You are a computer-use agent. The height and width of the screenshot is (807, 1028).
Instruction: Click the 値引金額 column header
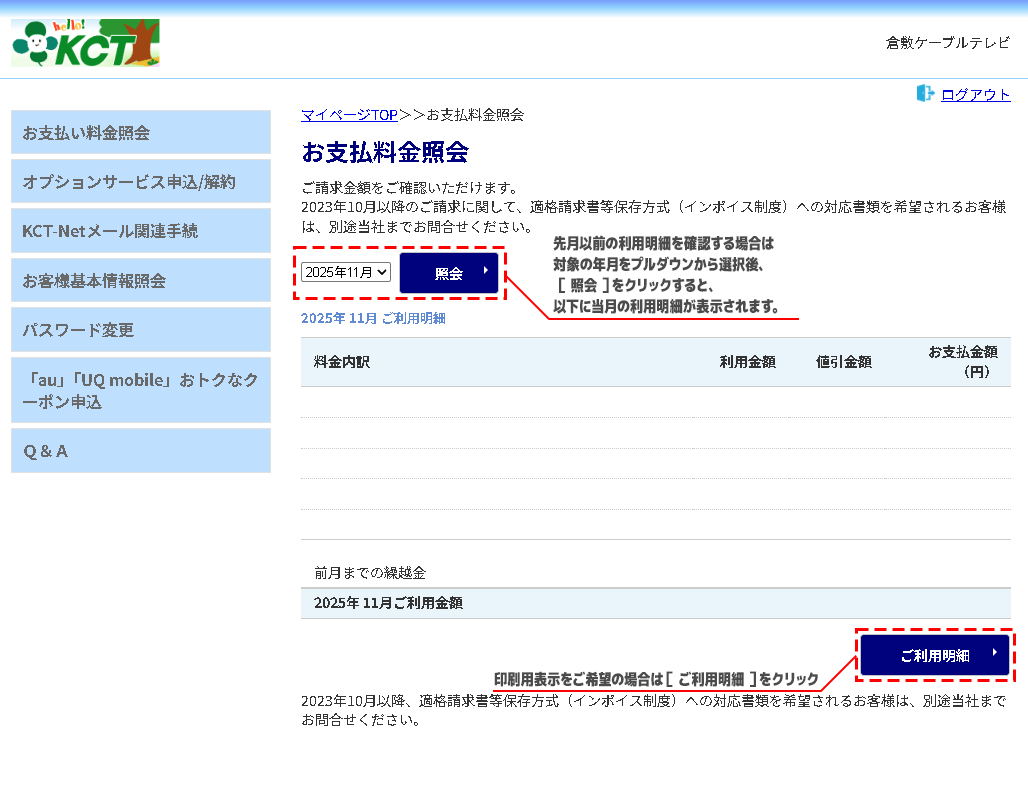843,362
